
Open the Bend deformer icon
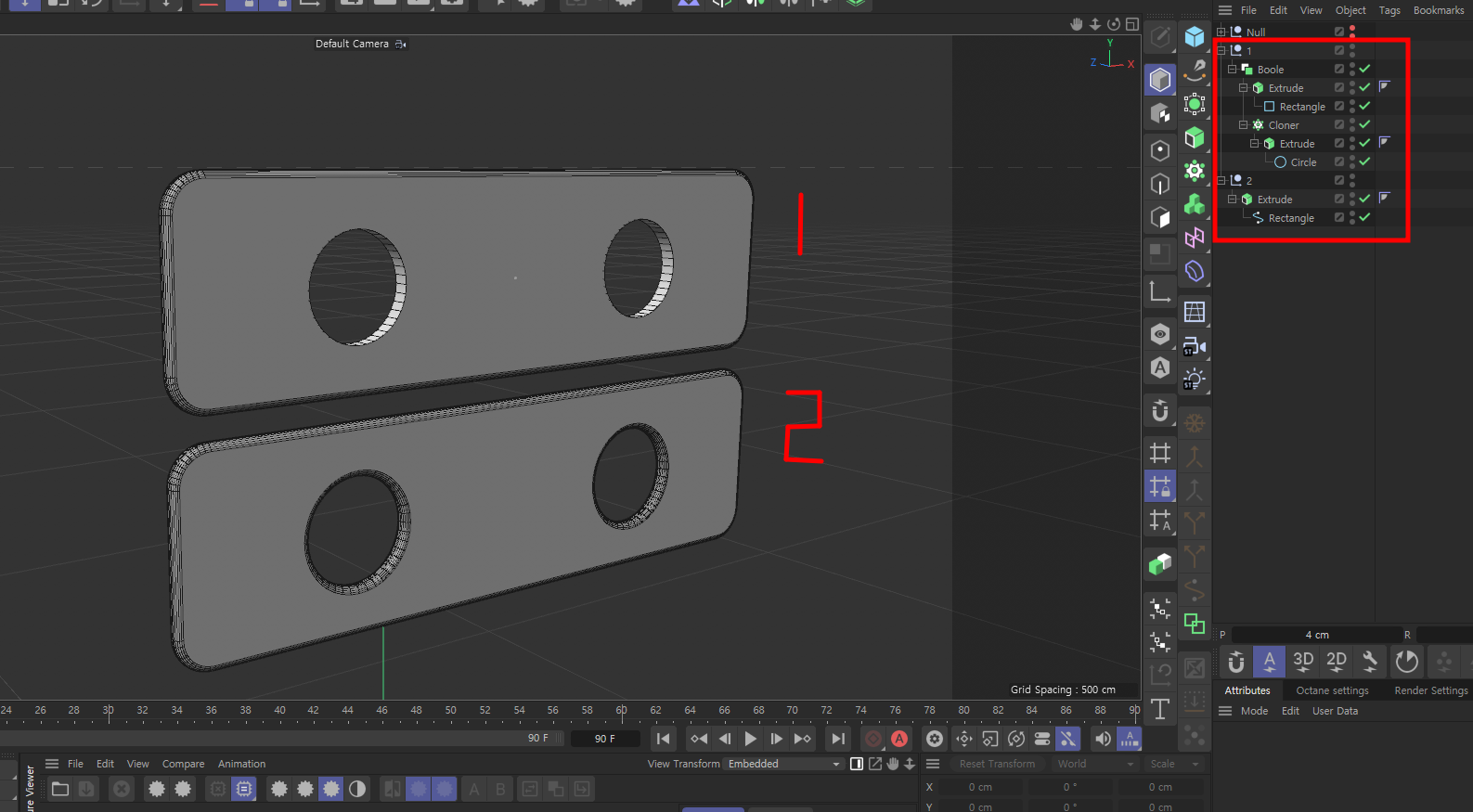1195,271
